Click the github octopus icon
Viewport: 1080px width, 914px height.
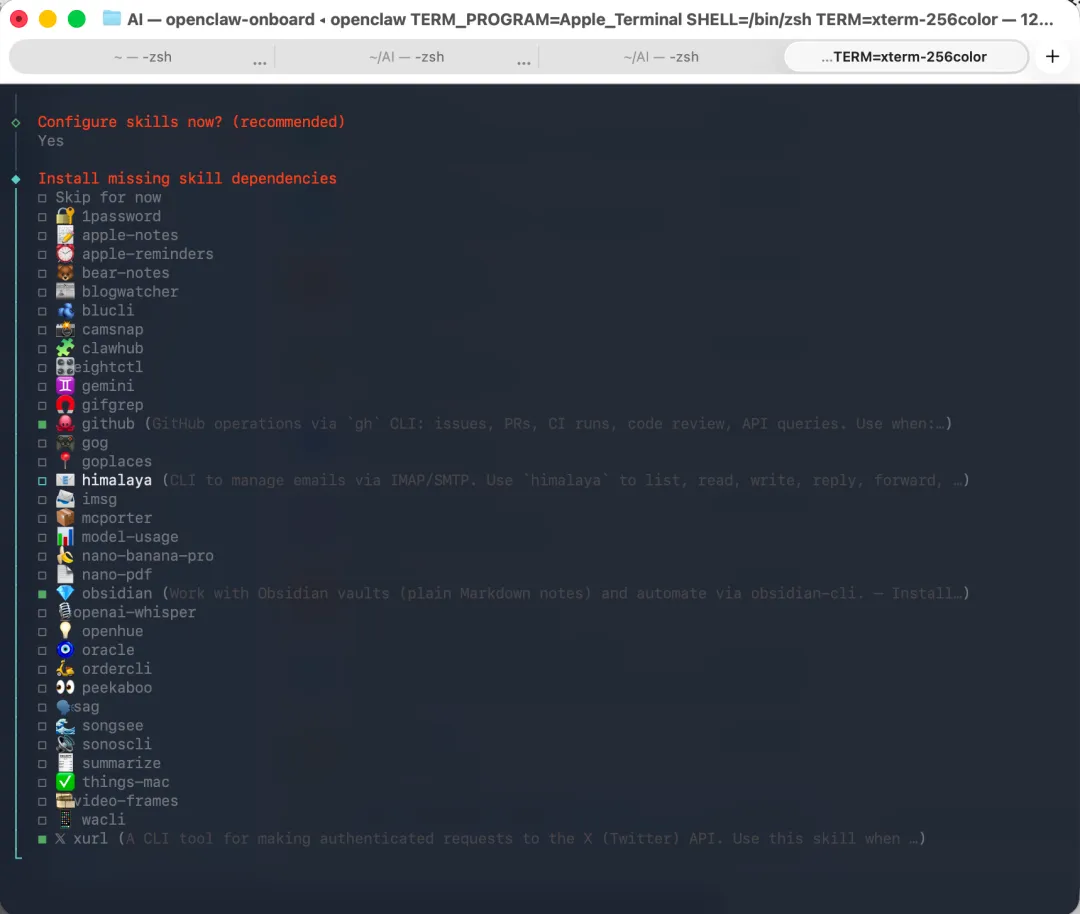(65, 424)
